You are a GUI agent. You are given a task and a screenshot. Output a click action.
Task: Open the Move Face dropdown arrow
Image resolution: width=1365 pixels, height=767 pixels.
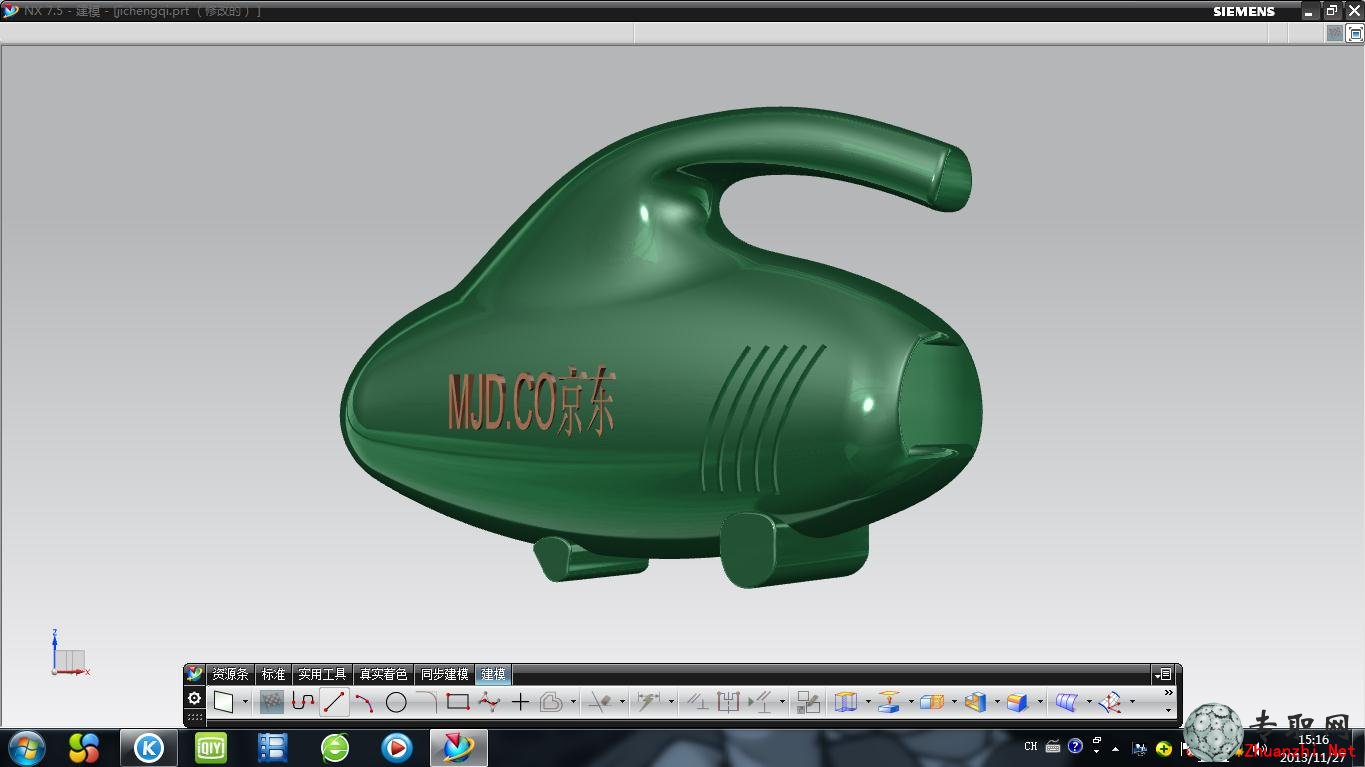tap(1132, 702)
